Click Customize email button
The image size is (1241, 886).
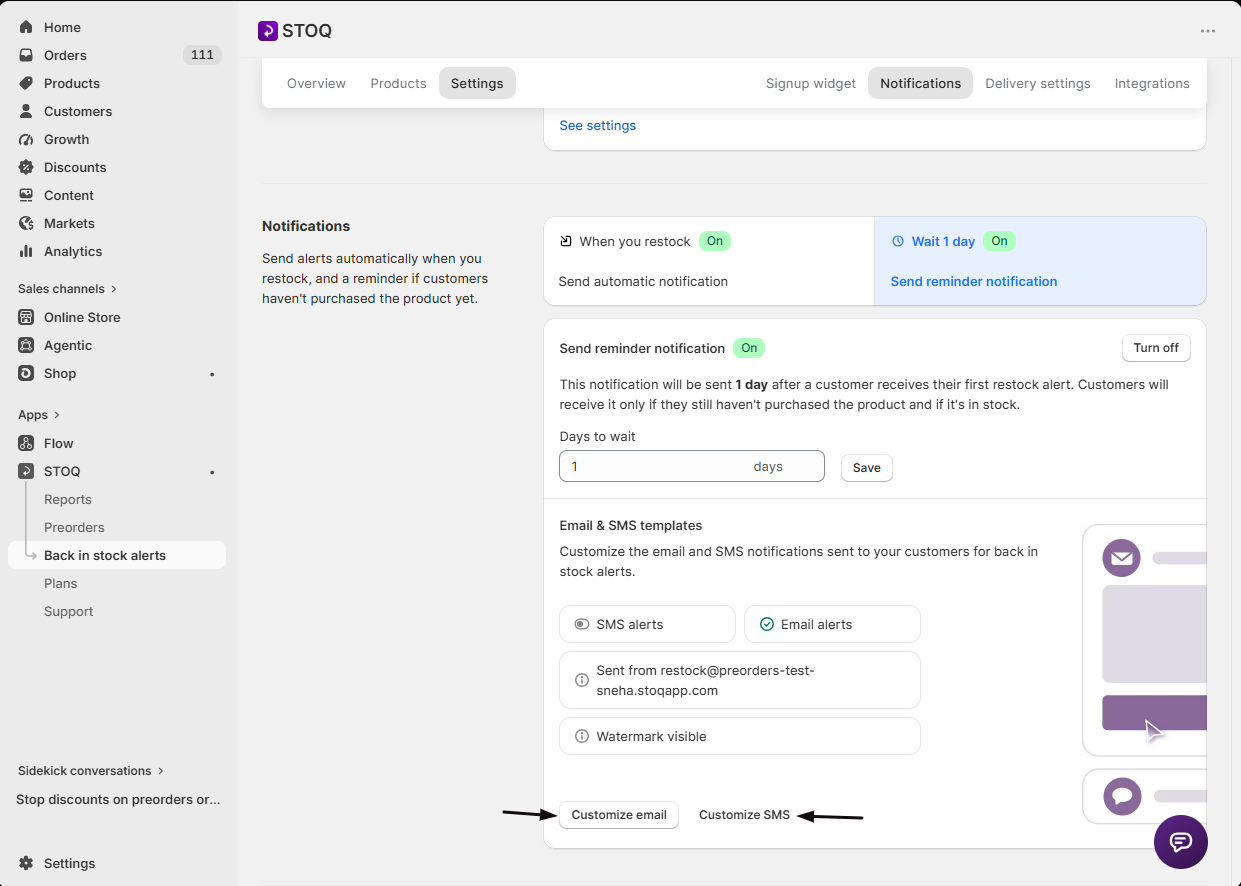coord(619,815)
